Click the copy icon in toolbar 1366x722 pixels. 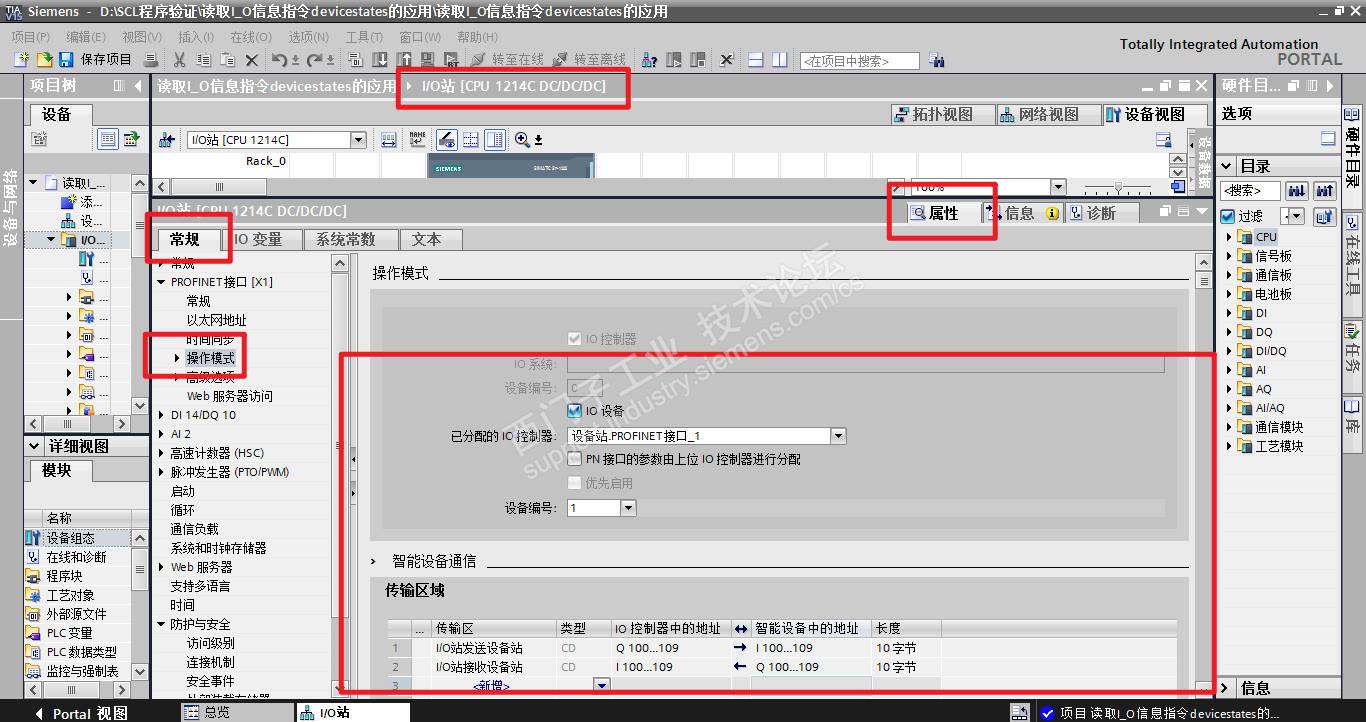(204, 60)
